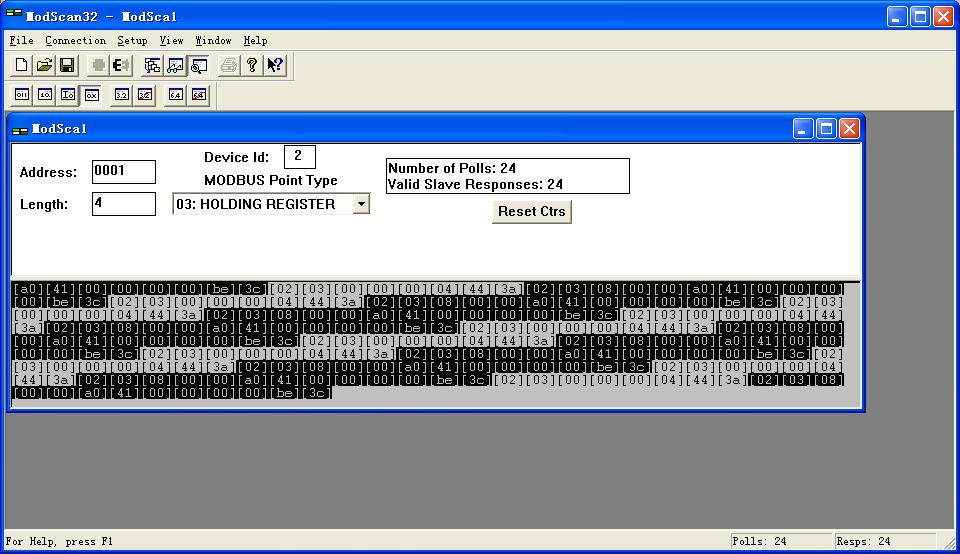
Task: Select the swapped 32-bit float icon
Action: 145,95
